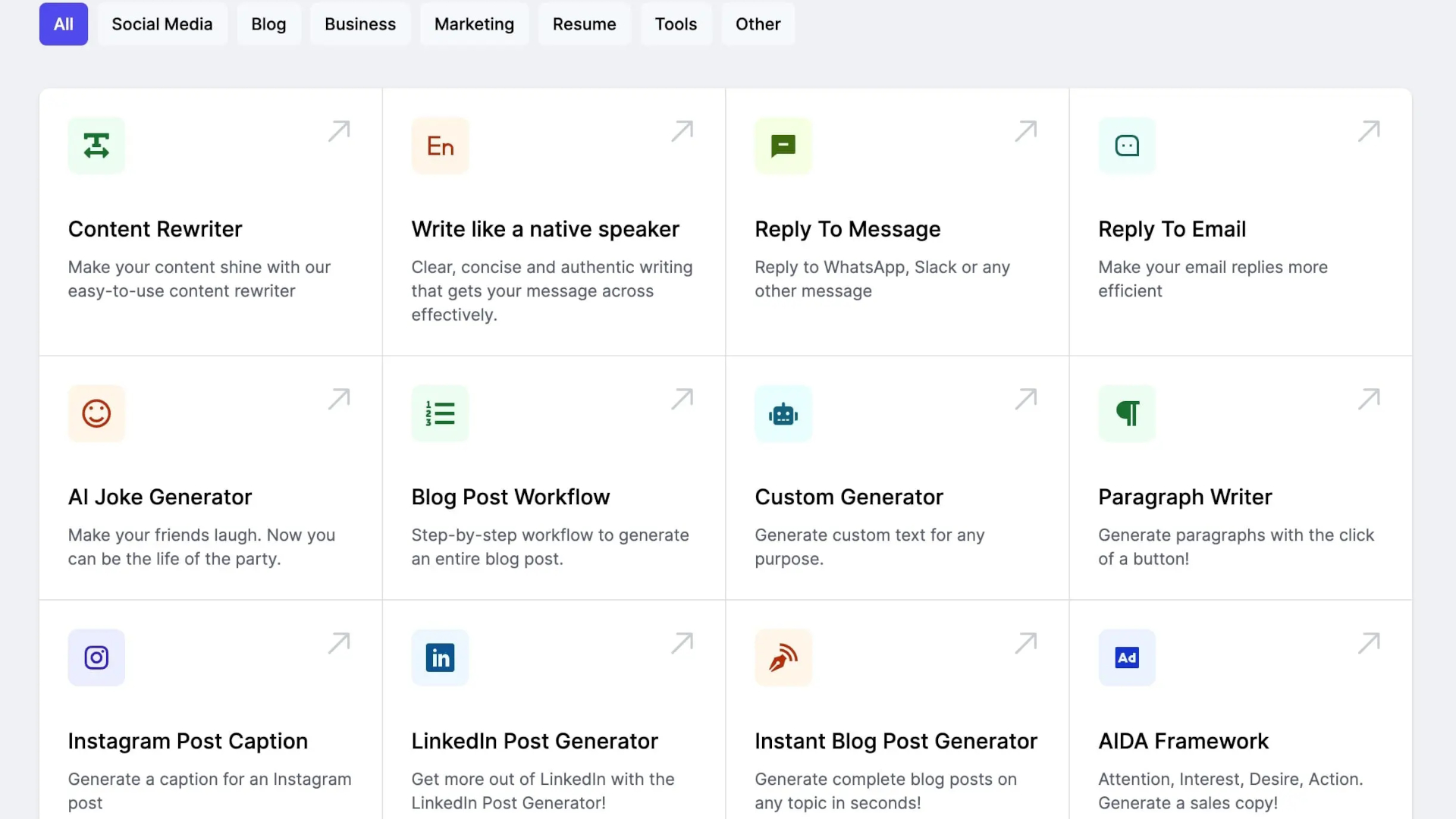This screenshot has width=1456, height=819.
Task: Click the Paragraph Writer pilcrow icon
Action: (x=1127, y=413)
